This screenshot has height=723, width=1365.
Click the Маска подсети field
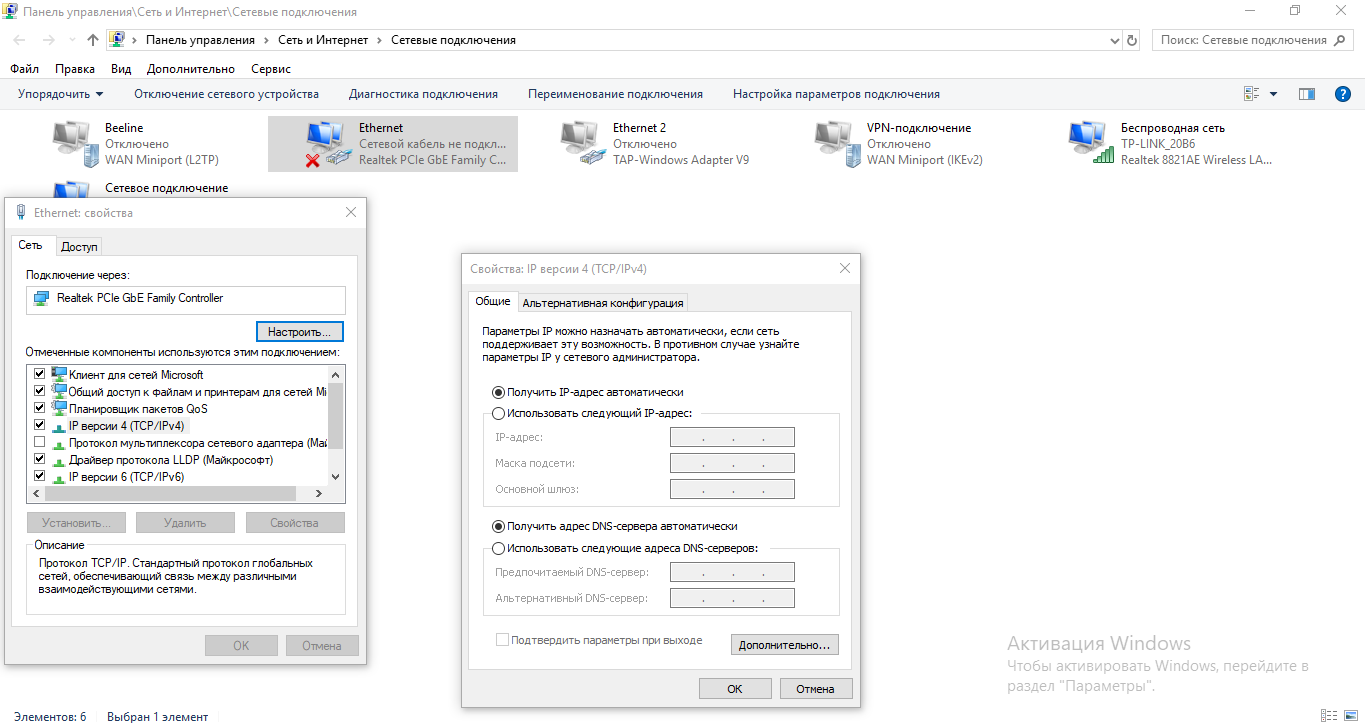tap(732, 463)
